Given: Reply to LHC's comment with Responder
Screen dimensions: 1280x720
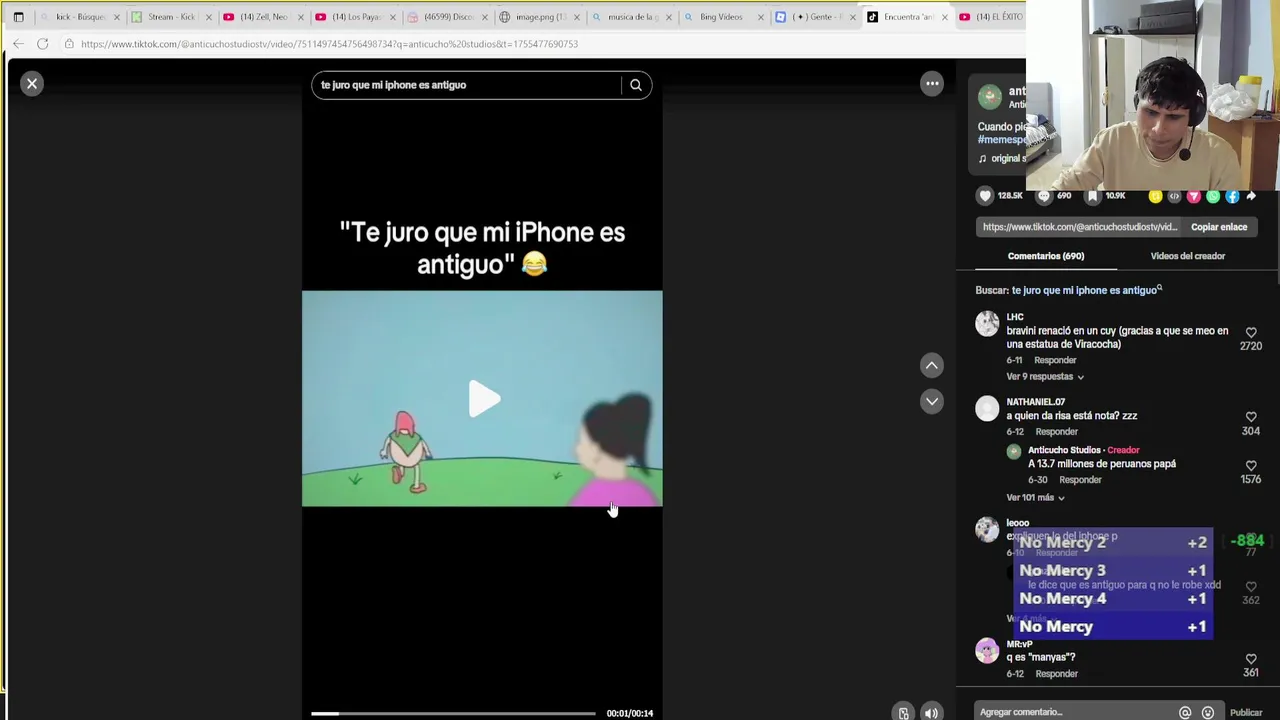Looking at the screenshot, I should tap(1055, 360).
